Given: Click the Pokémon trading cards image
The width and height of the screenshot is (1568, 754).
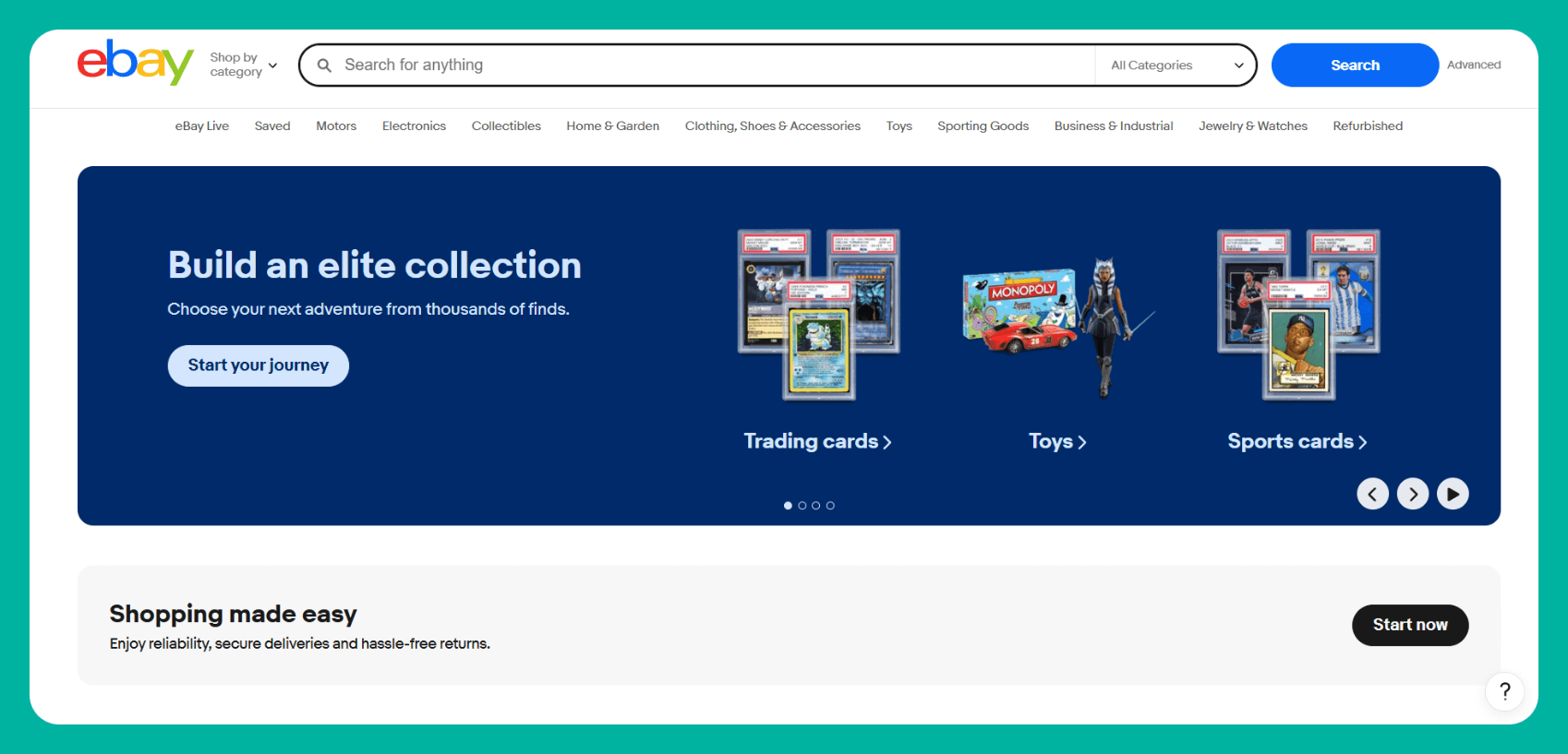Looking at the screenshot, I should (x=818, y=315).
